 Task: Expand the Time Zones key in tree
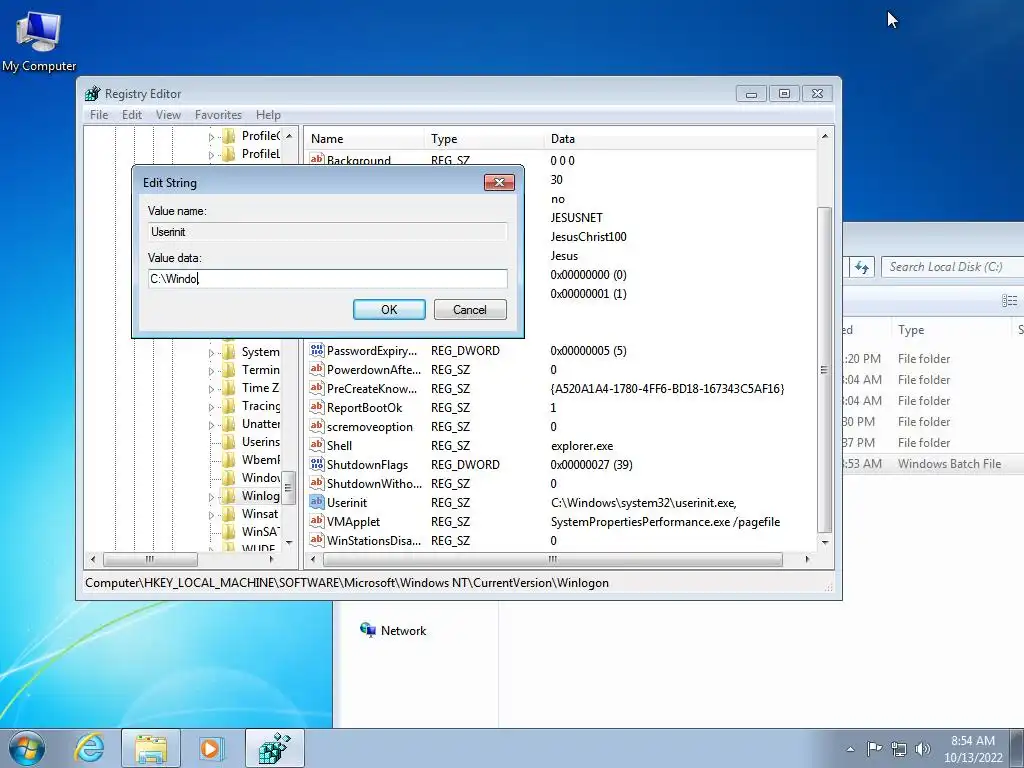tap(211, 389)
